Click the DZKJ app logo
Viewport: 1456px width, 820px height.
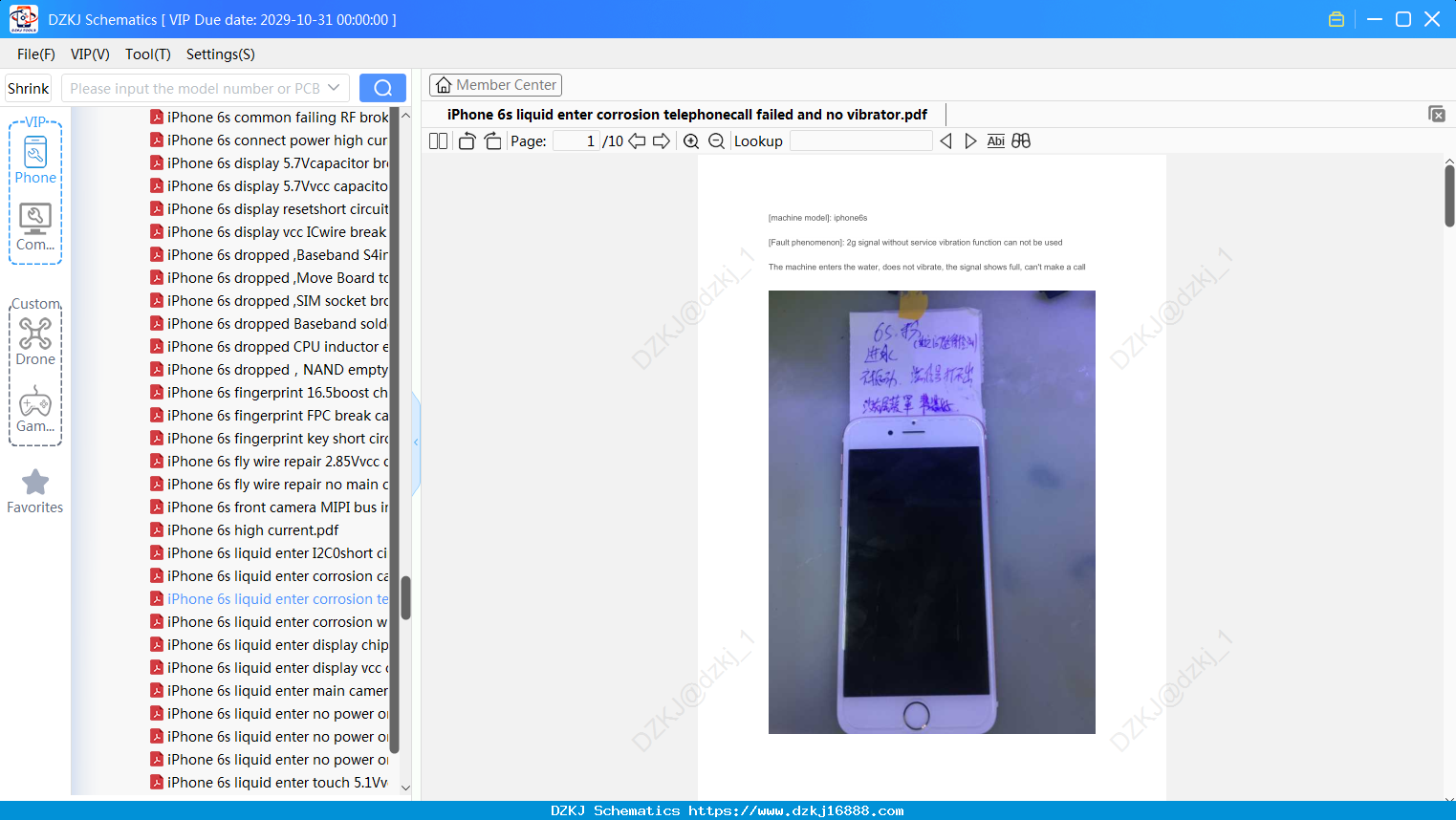[x=23, y=19]
